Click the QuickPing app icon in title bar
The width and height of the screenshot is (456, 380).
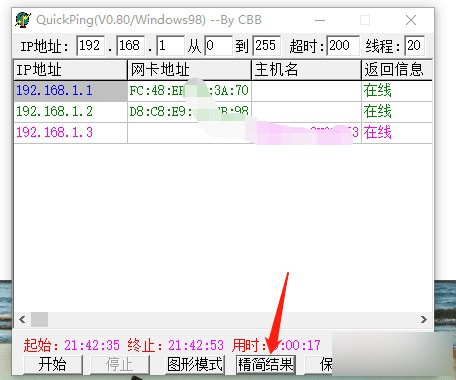(23, 20)
